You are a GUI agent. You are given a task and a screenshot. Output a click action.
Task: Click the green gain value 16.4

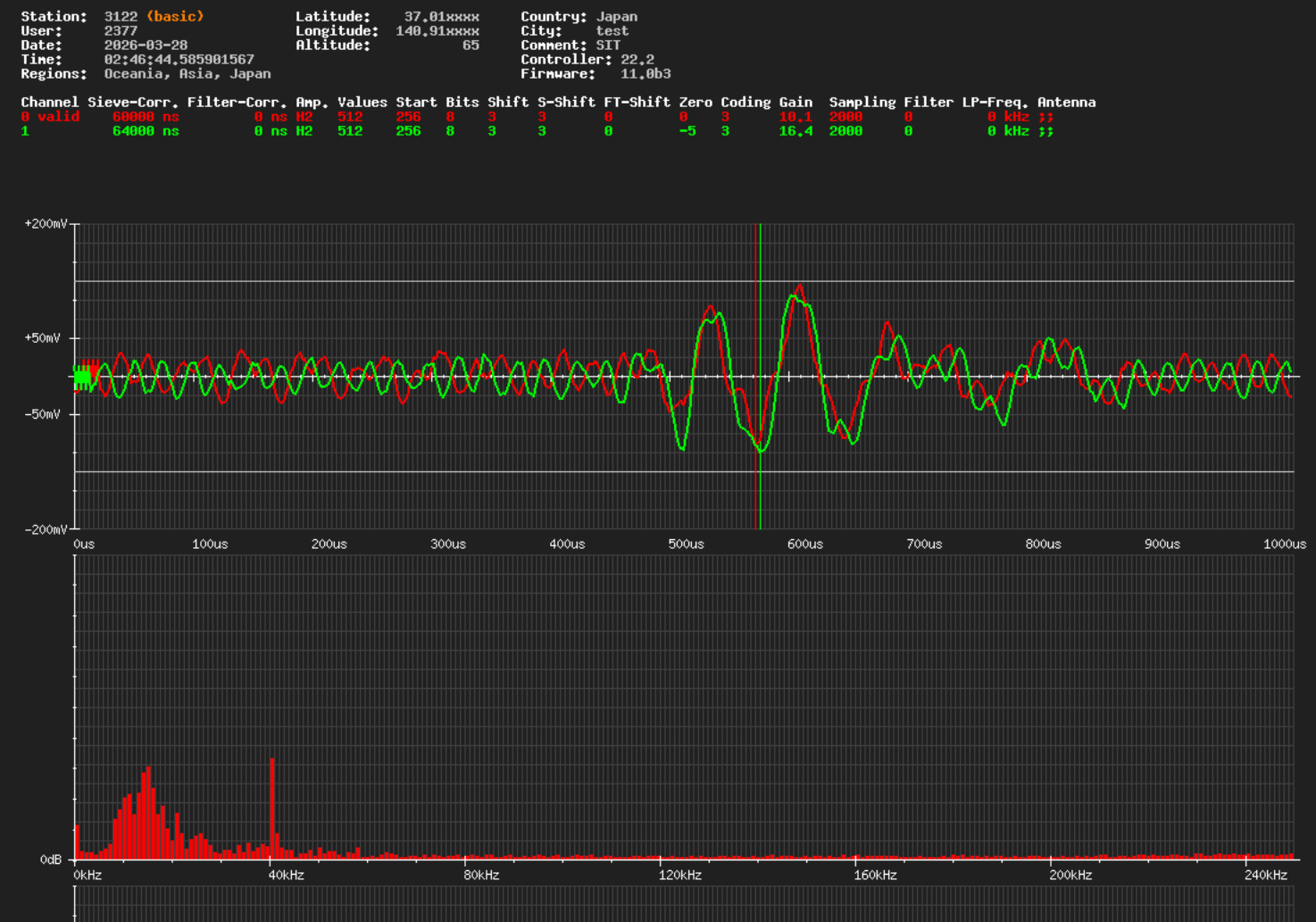pos(795,130)
